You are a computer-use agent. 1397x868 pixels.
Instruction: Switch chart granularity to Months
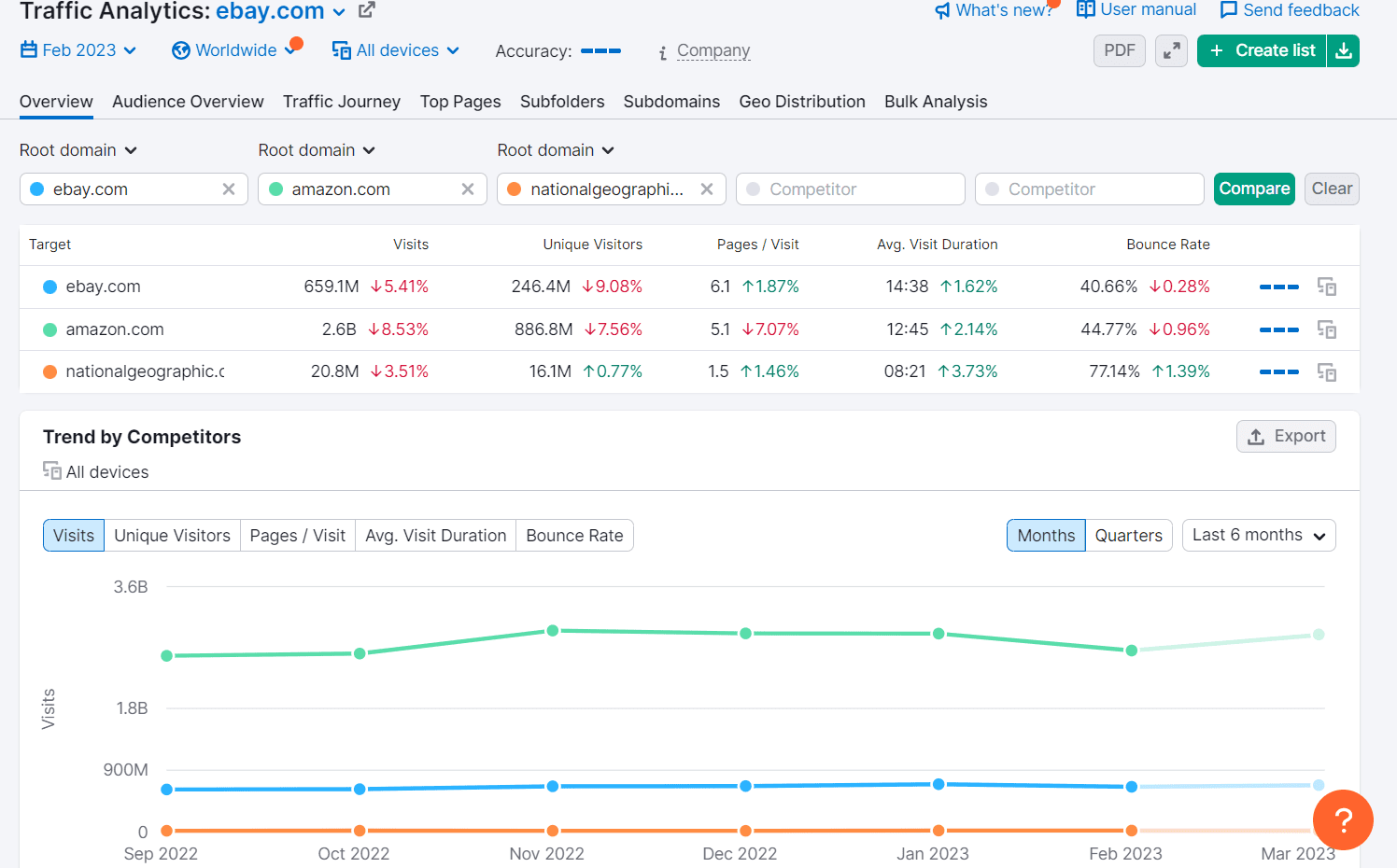pyautogui.click(x=1046, y=536)
